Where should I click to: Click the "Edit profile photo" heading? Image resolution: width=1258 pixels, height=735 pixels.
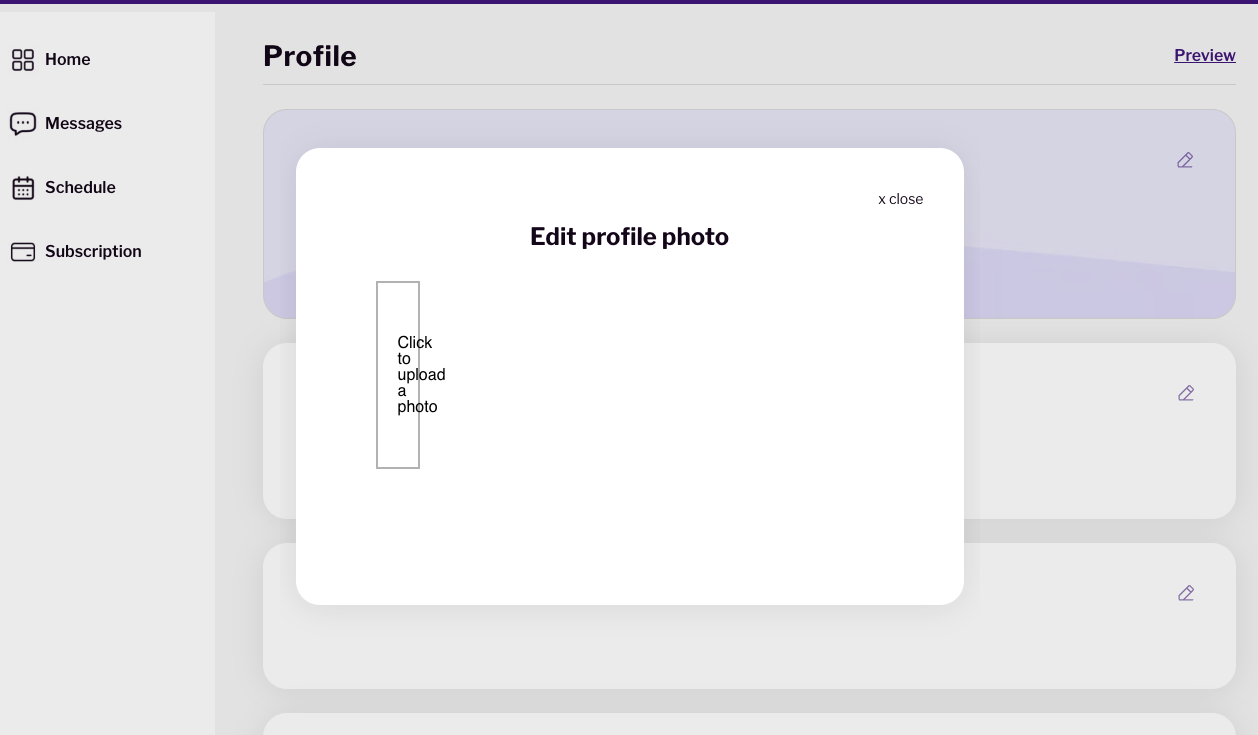click(629, 237)
